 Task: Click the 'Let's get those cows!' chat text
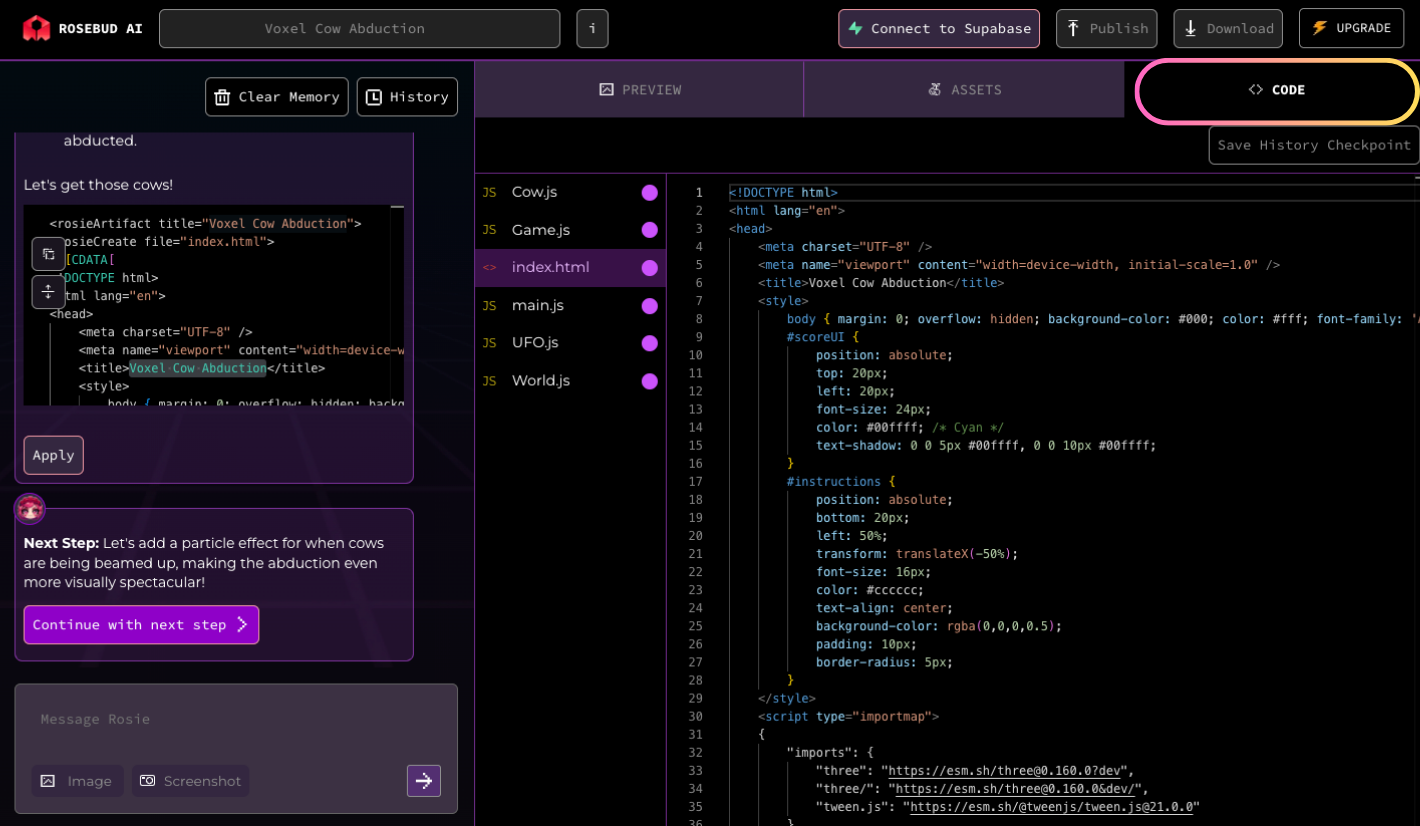click(x=98, y=185)
